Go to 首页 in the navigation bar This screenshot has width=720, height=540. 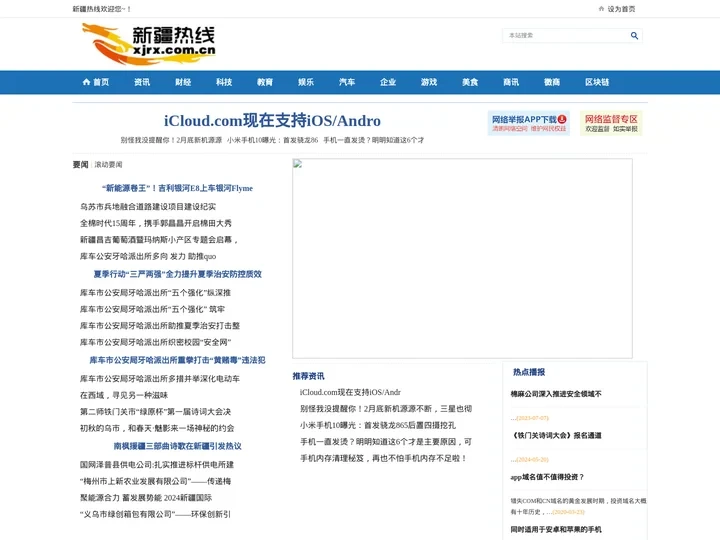(x=96, y=82)
